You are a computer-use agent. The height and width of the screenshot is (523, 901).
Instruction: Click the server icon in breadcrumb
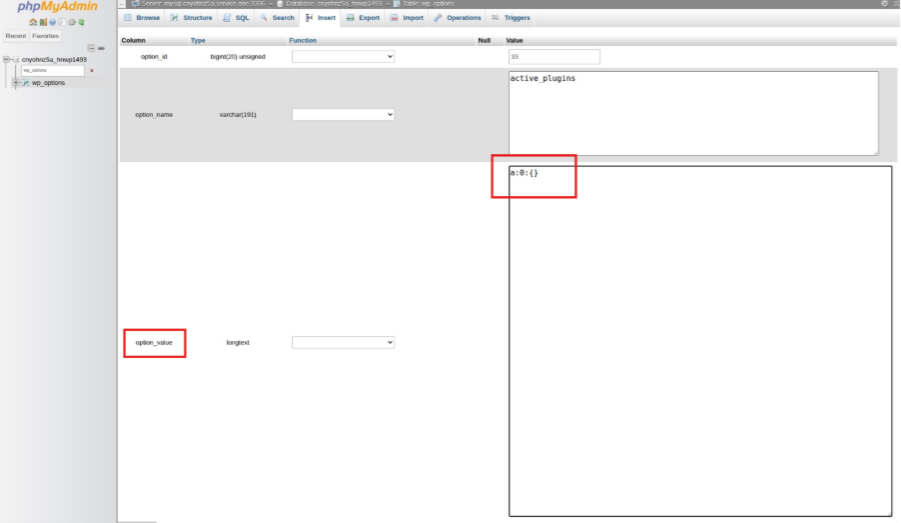point(135,3)
